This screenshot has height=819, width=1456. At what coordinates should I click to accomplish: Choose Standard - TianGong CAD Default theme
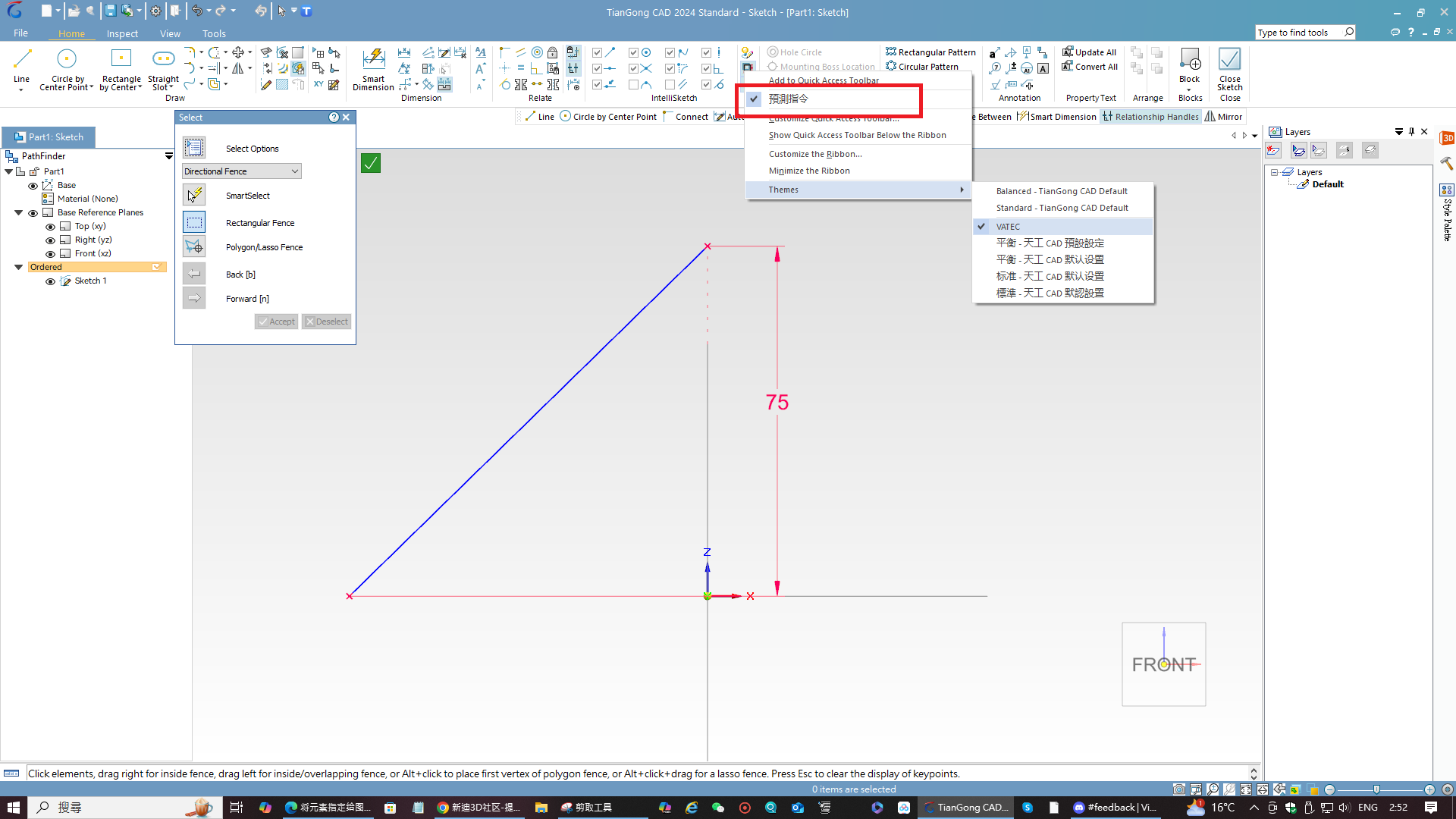coord(1062,208)
